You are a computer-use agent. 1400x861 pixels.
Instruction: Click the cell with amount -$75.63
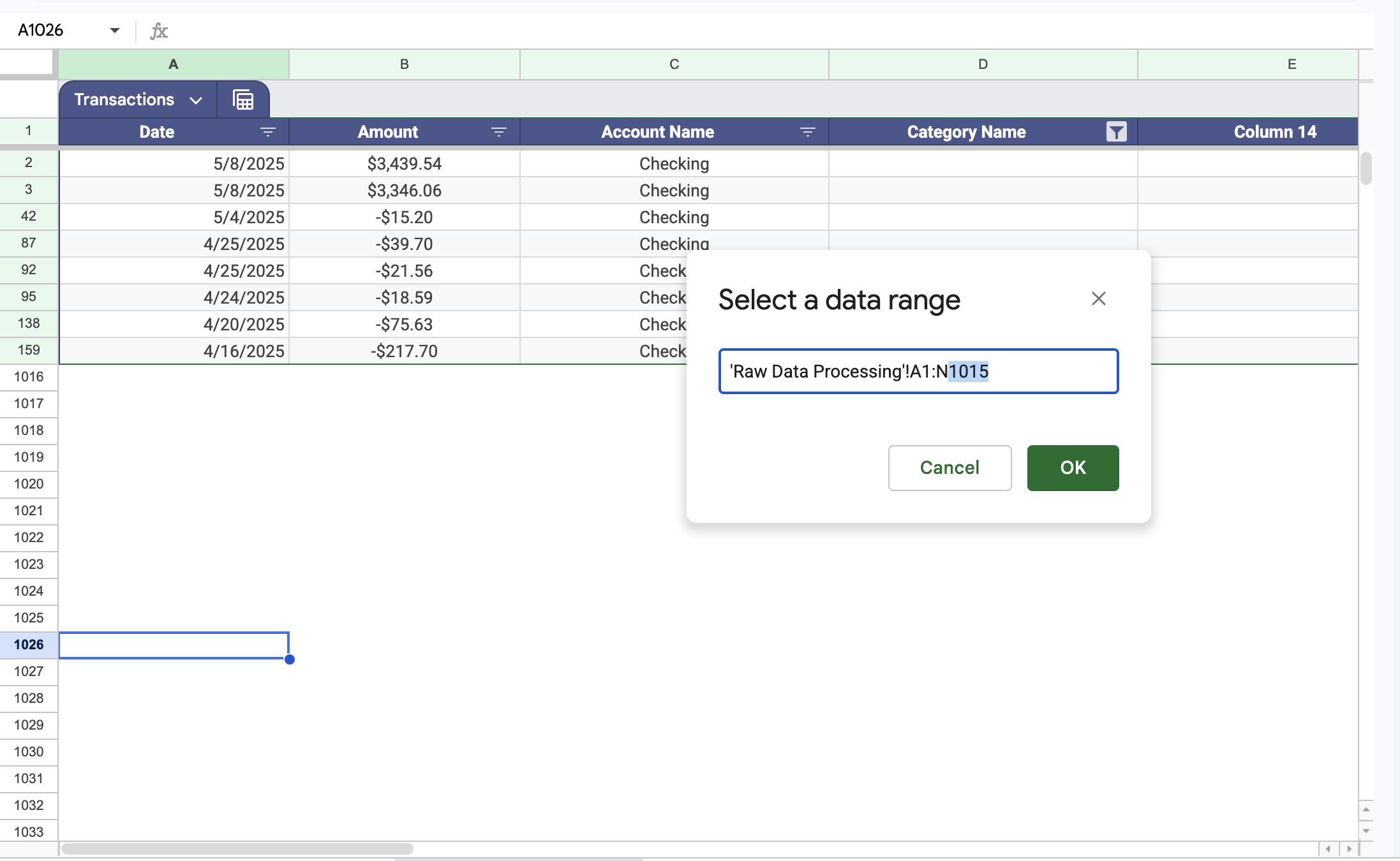pos(405,325)
